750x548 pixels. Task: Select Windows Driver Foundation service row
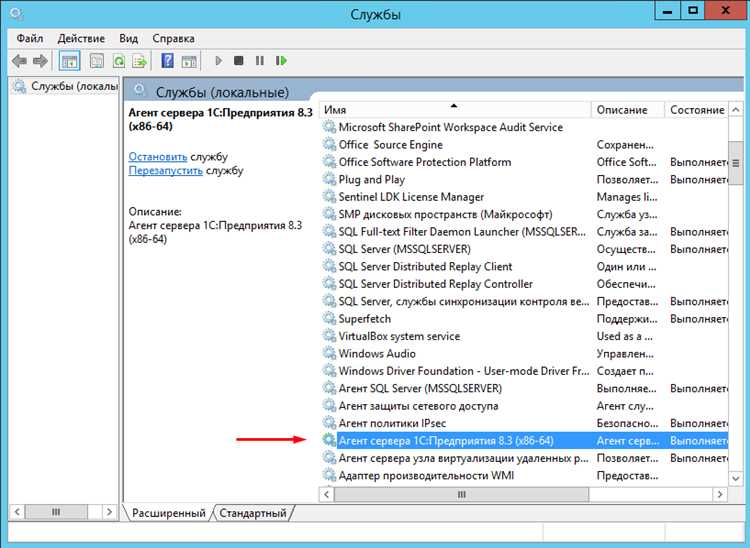click(524, 371)
